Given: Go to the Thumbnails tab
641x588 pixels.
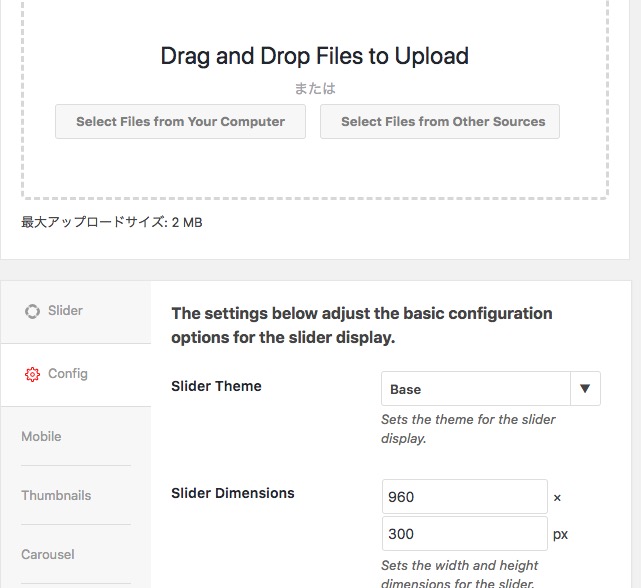Looking at the screenshot, I should [56, 496].
